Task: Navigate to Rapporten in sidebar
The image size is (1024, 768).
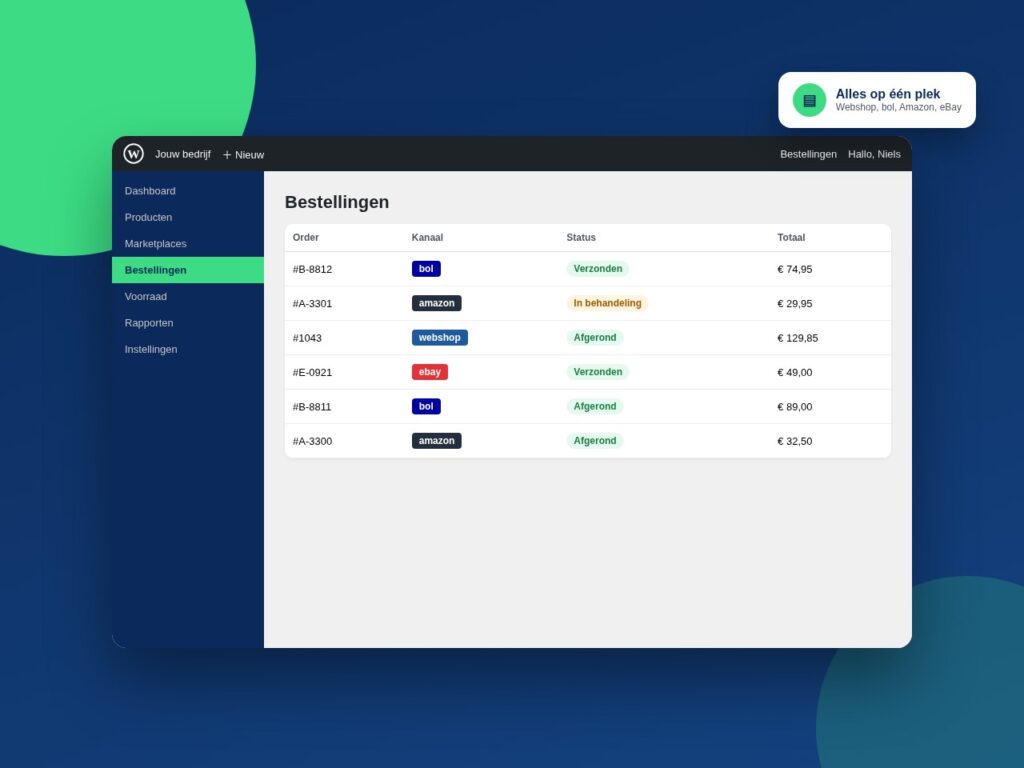Action: point(188,323)
